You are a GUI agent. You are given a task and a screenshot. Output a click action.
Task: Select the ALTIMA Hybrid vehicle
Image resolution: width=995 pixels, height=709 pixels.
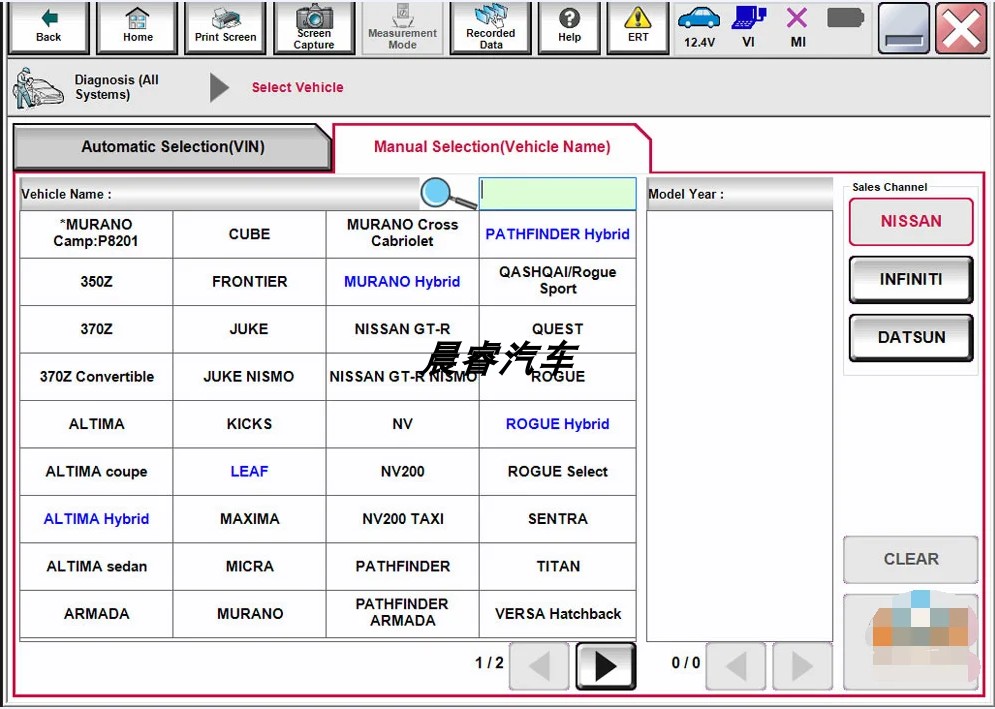click(x=96, y=519)
